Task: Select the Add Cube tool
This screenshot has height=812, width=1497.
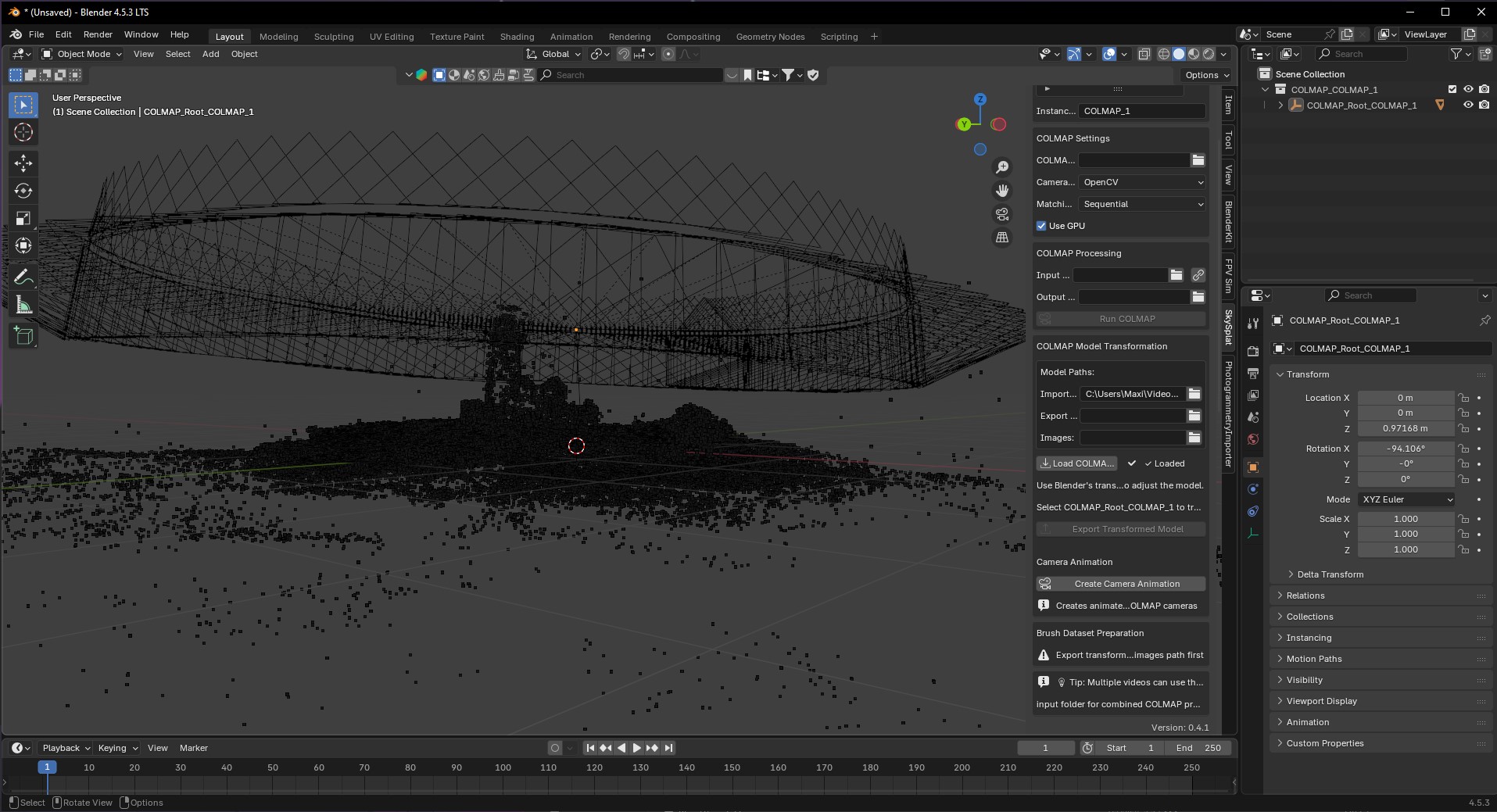Action: 23,336
